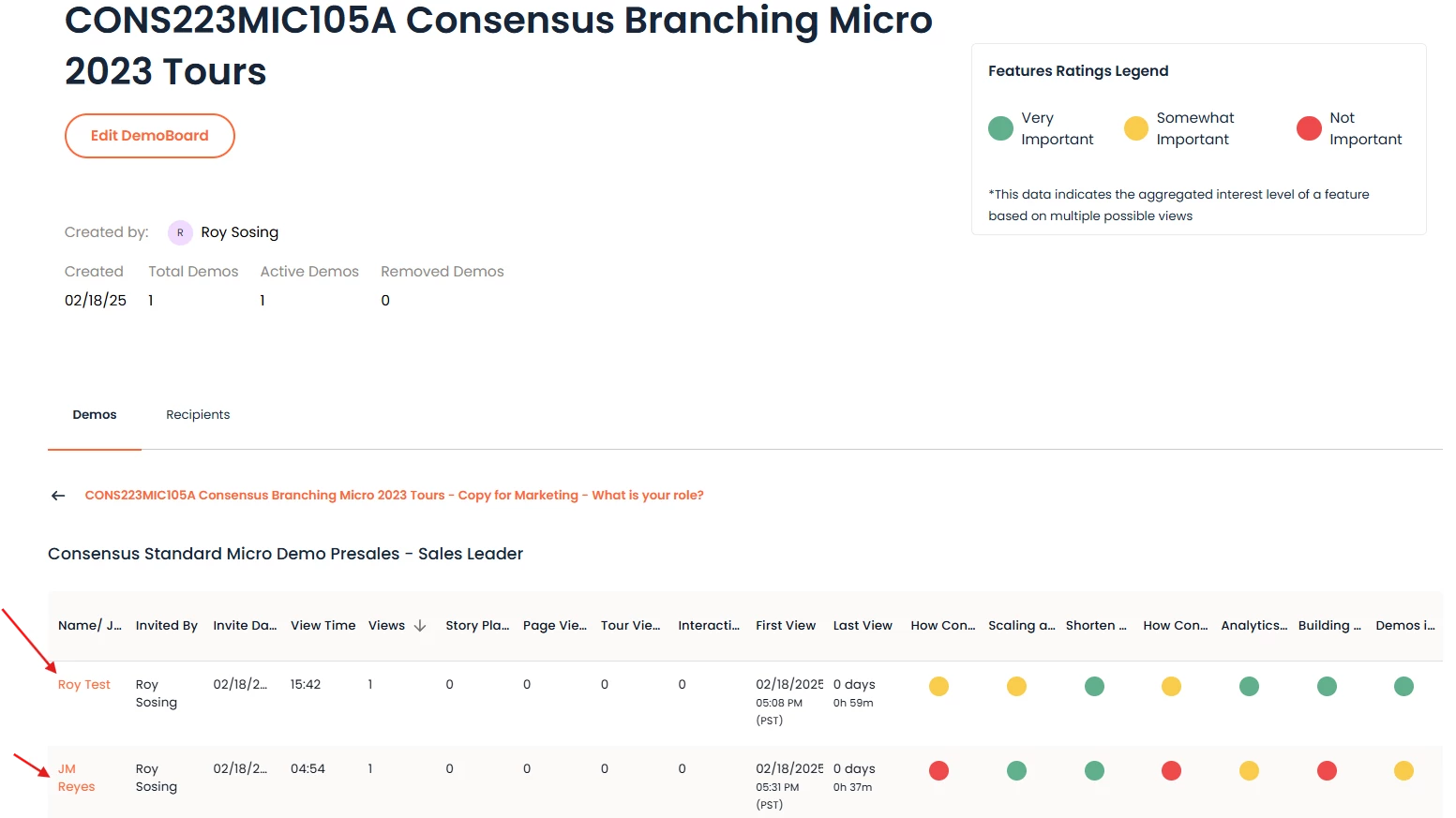Sort by the View Time column header
This screenshot has width=1456, height=818.
(x=323, y=626)
